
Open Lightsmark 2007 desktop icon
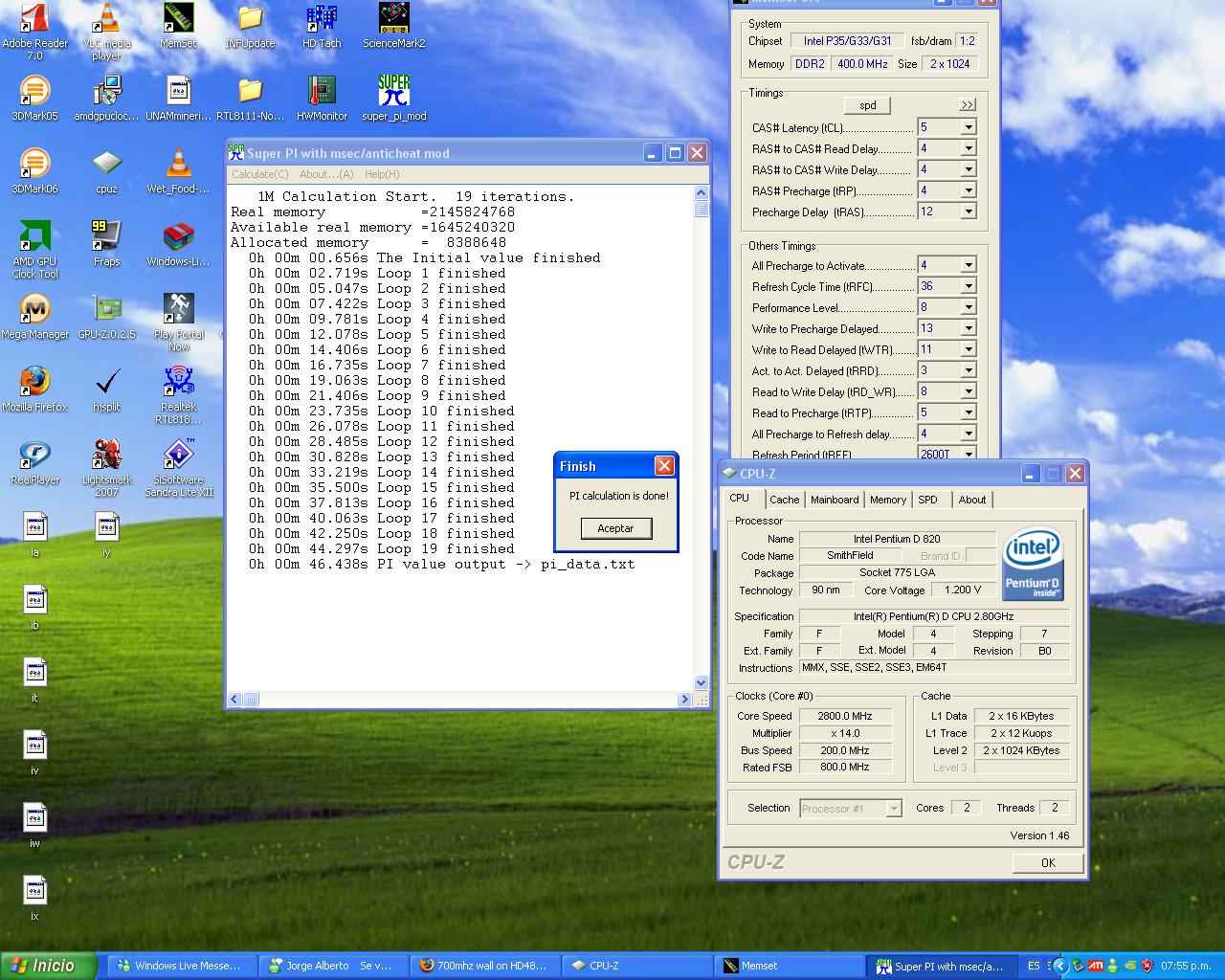(106, 467)
